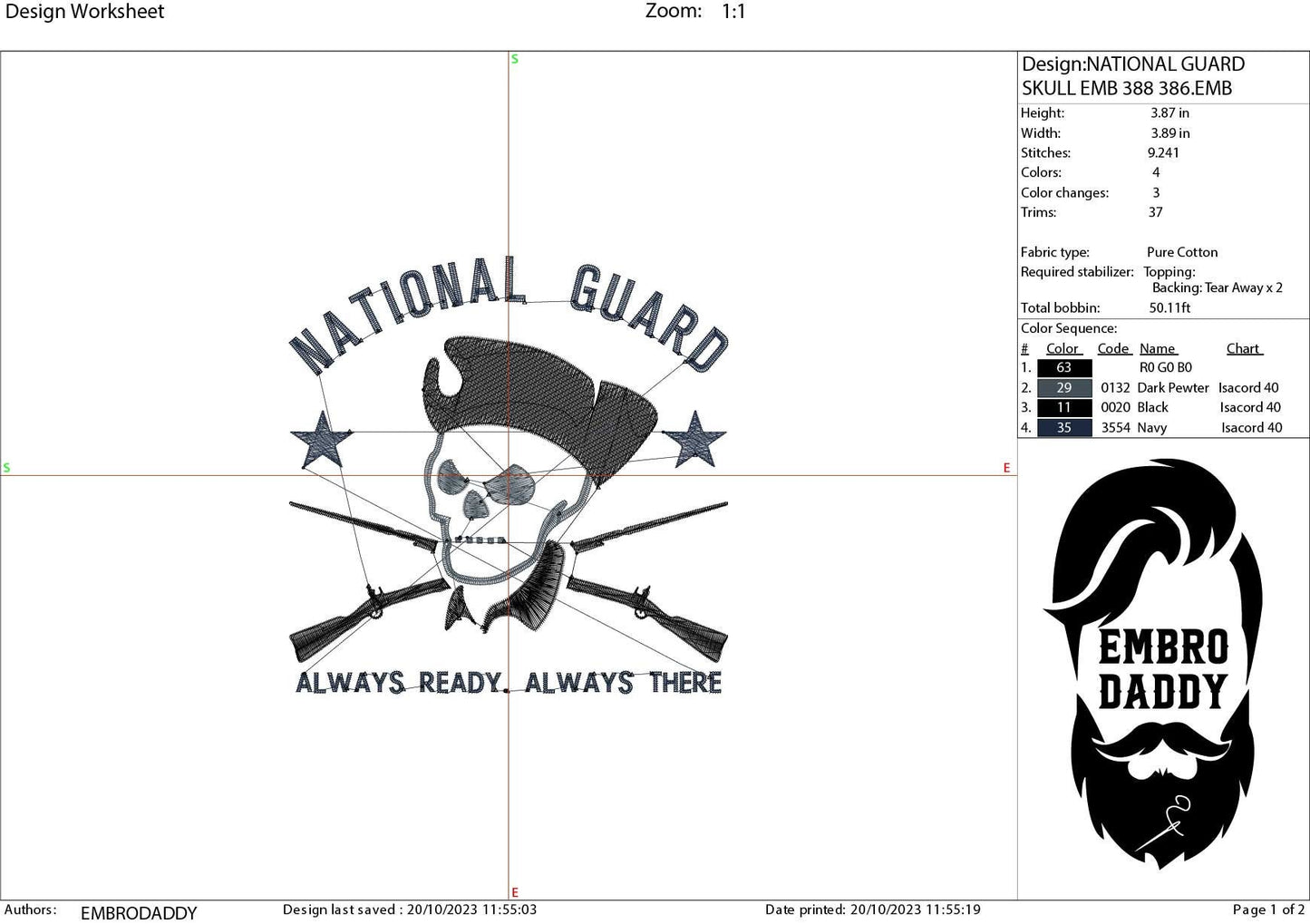Screen dimensions: 1310x924
Task: Click the green S marker on left edge
Action: (6, 468)
